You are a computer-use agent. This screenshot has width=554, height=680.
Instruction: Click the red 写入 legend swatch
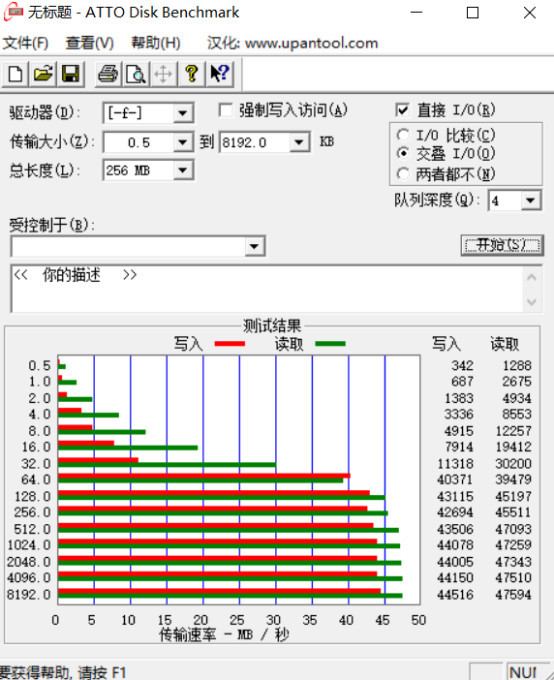point(229,344)
